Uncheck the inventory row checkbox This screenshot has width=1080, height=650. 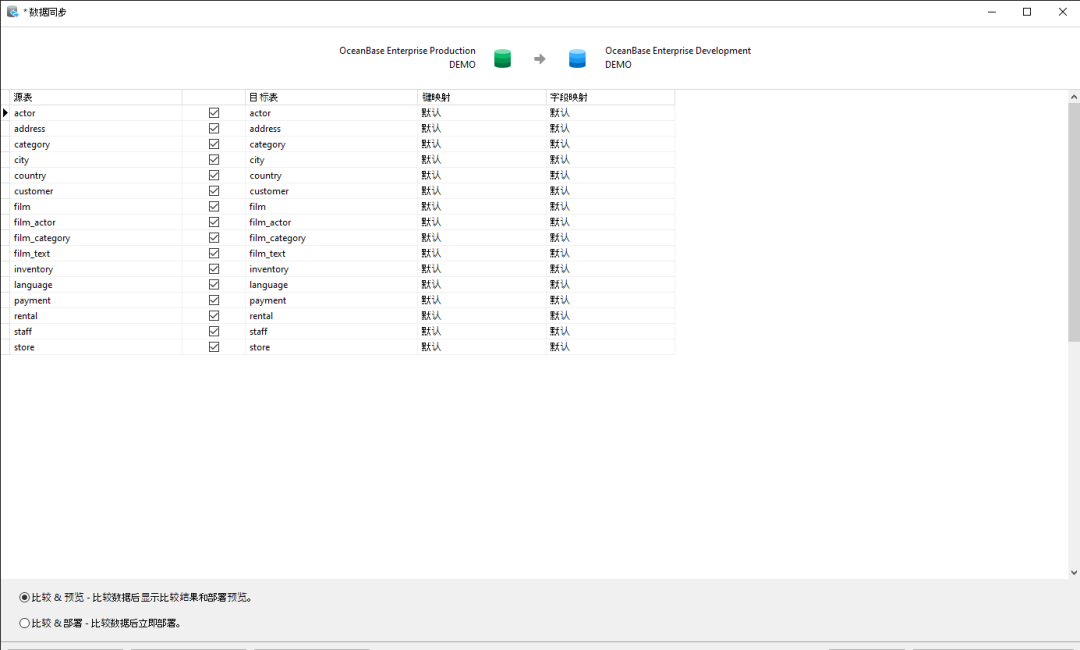click(214, 269)
